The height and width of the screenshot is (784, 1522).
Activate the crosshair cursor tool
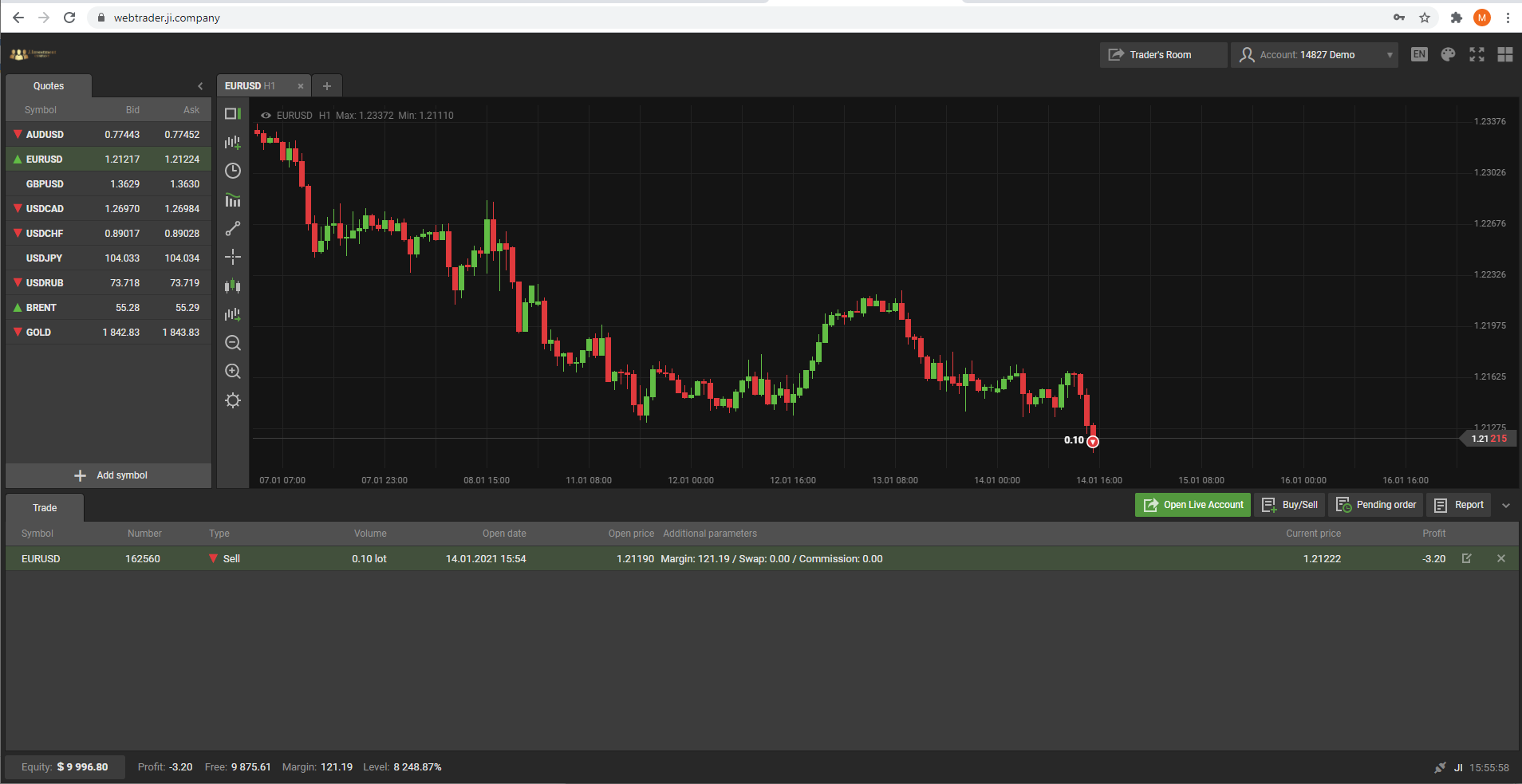[x=233, y=257]
